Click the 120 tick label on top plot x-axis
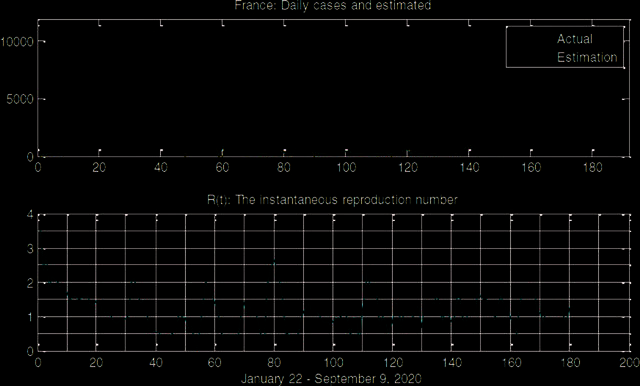640x386 pixels. click(408, 167)
